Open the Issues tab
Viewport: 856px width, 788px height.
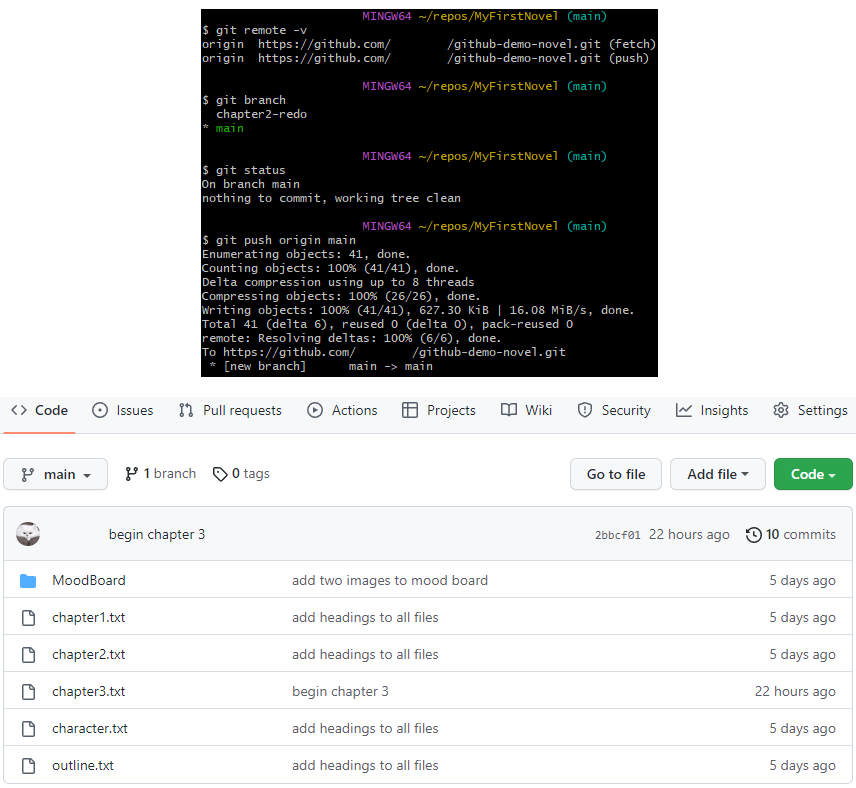123,410
